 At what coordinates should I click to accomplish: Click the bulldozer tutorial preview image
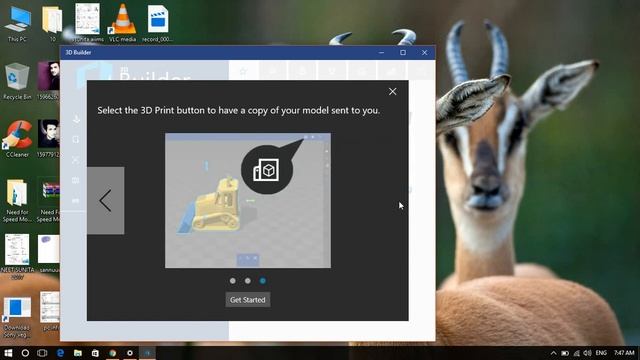[x=248, y=200]
